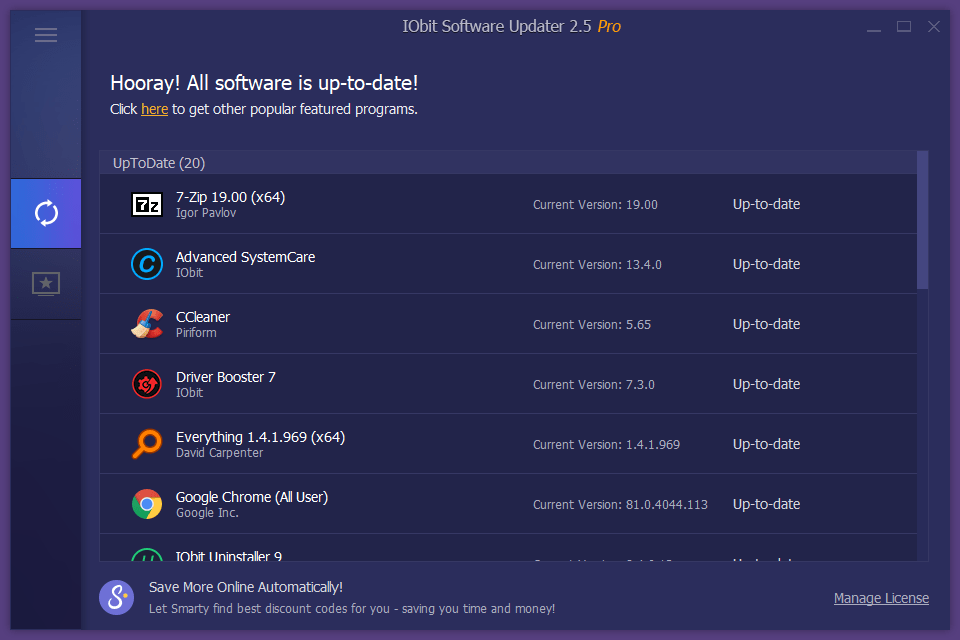
Task: Open the Manage License link
Action: [x=881, y=597]
